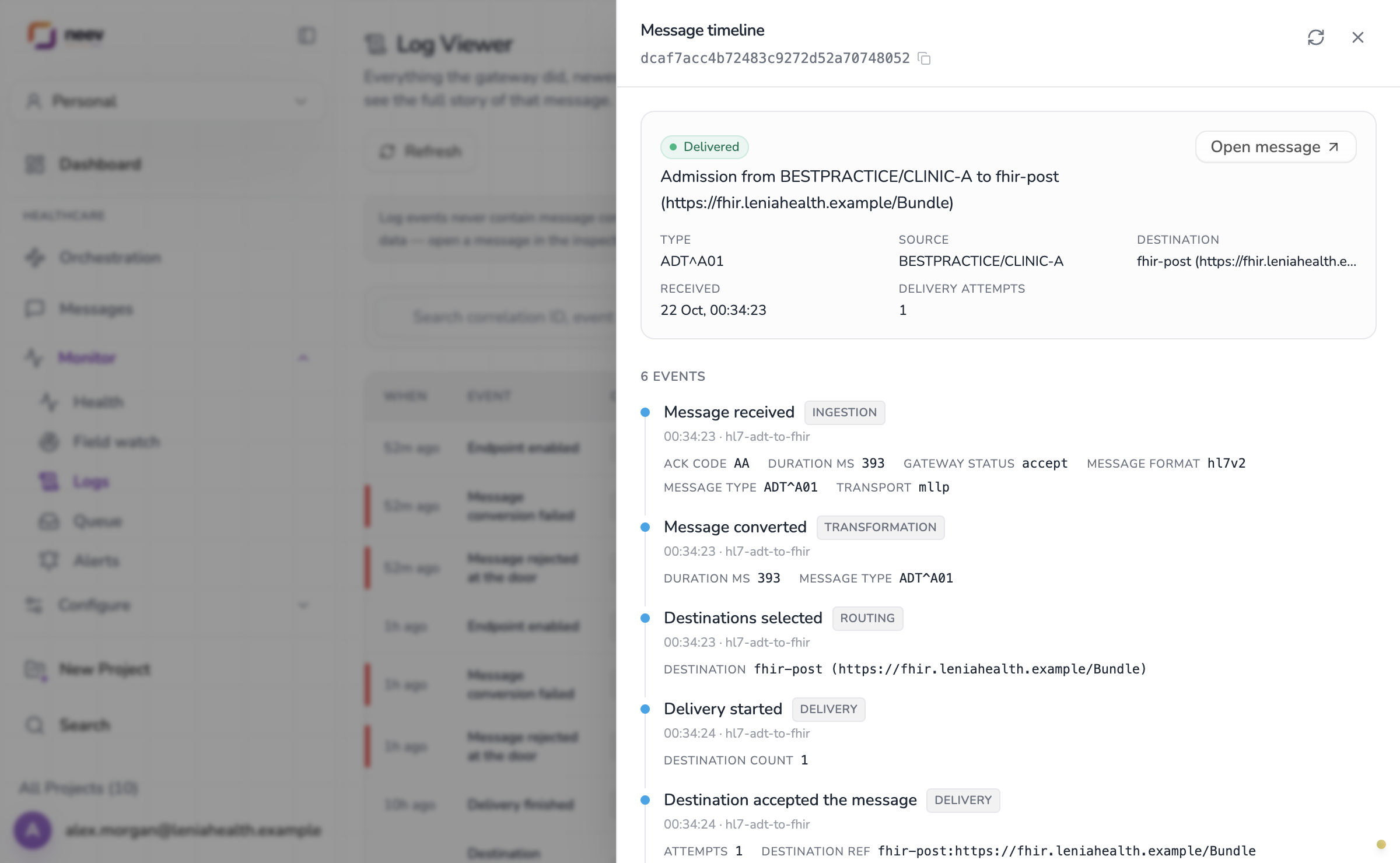Click the Destinations selected event title
1400x863 pixels.
tap(743, 618)
